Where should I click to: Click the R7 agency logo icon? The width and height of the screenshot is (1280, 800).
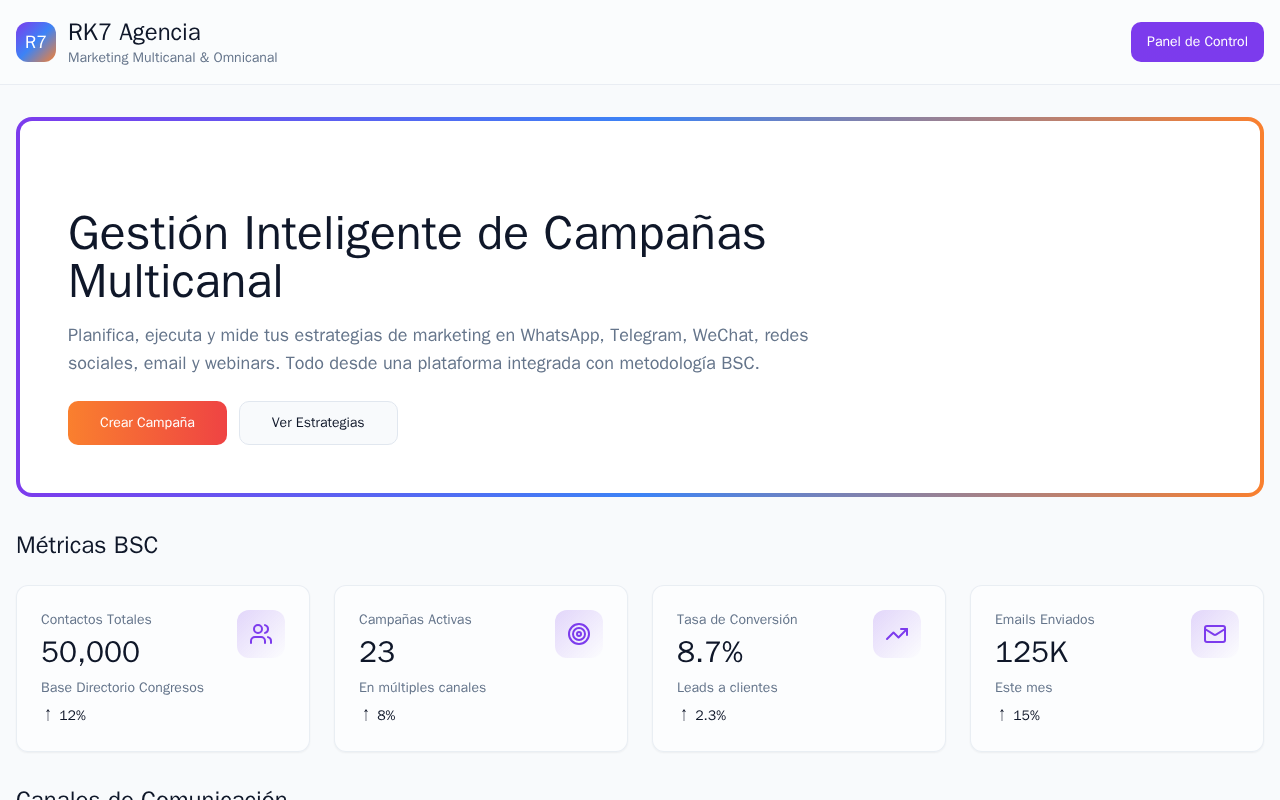(x=36, y=42)
